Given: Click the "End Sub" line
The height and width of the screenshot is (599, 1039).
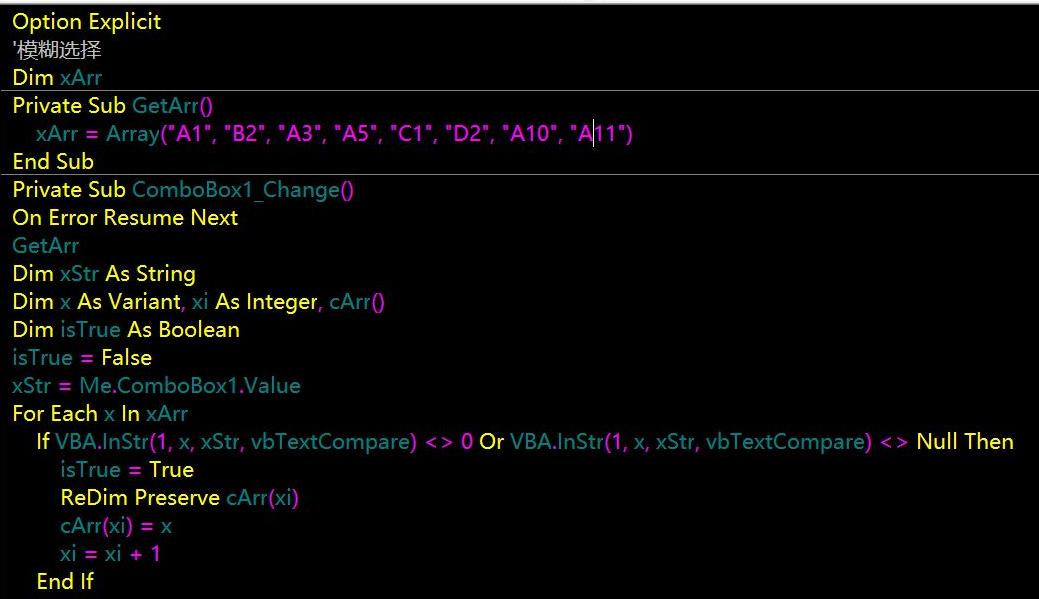Looking at the screenshot, I should 53,162.
